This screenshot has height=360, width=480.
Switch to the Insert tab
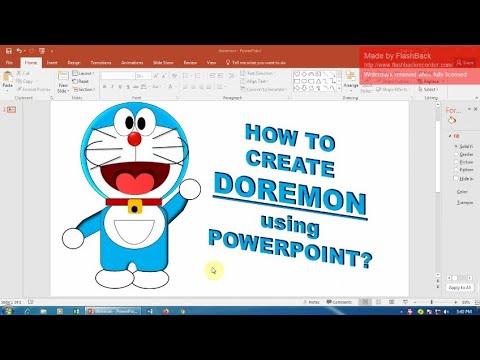(52, 62)
